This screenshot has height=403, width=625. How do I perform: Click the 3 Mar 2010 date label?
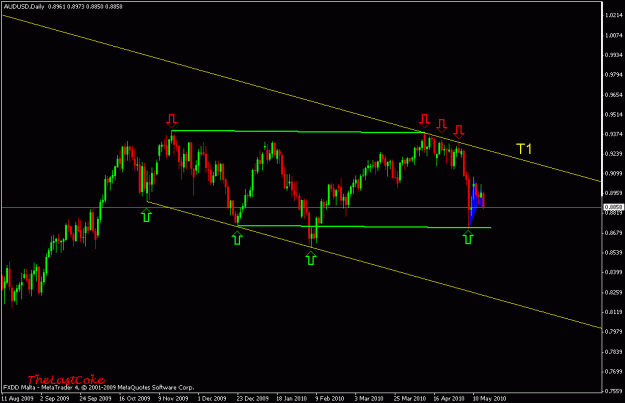[x=369, y=399]
